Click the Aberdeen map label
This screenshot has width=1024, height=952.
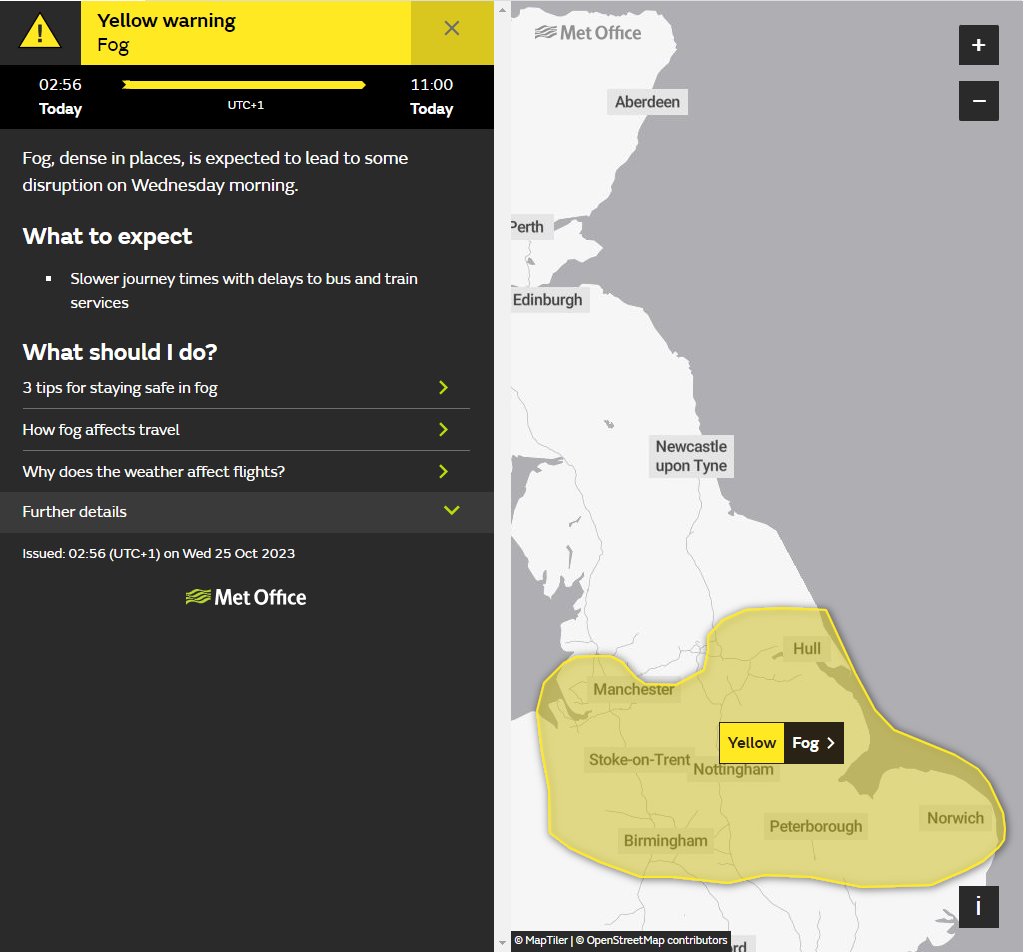[x=647, y=102]
